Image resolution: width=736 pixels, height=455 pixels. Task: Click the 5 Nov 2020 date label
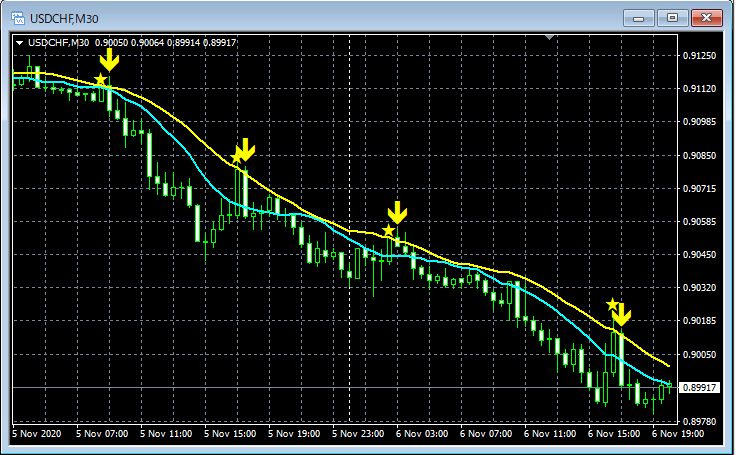(37, 433)
